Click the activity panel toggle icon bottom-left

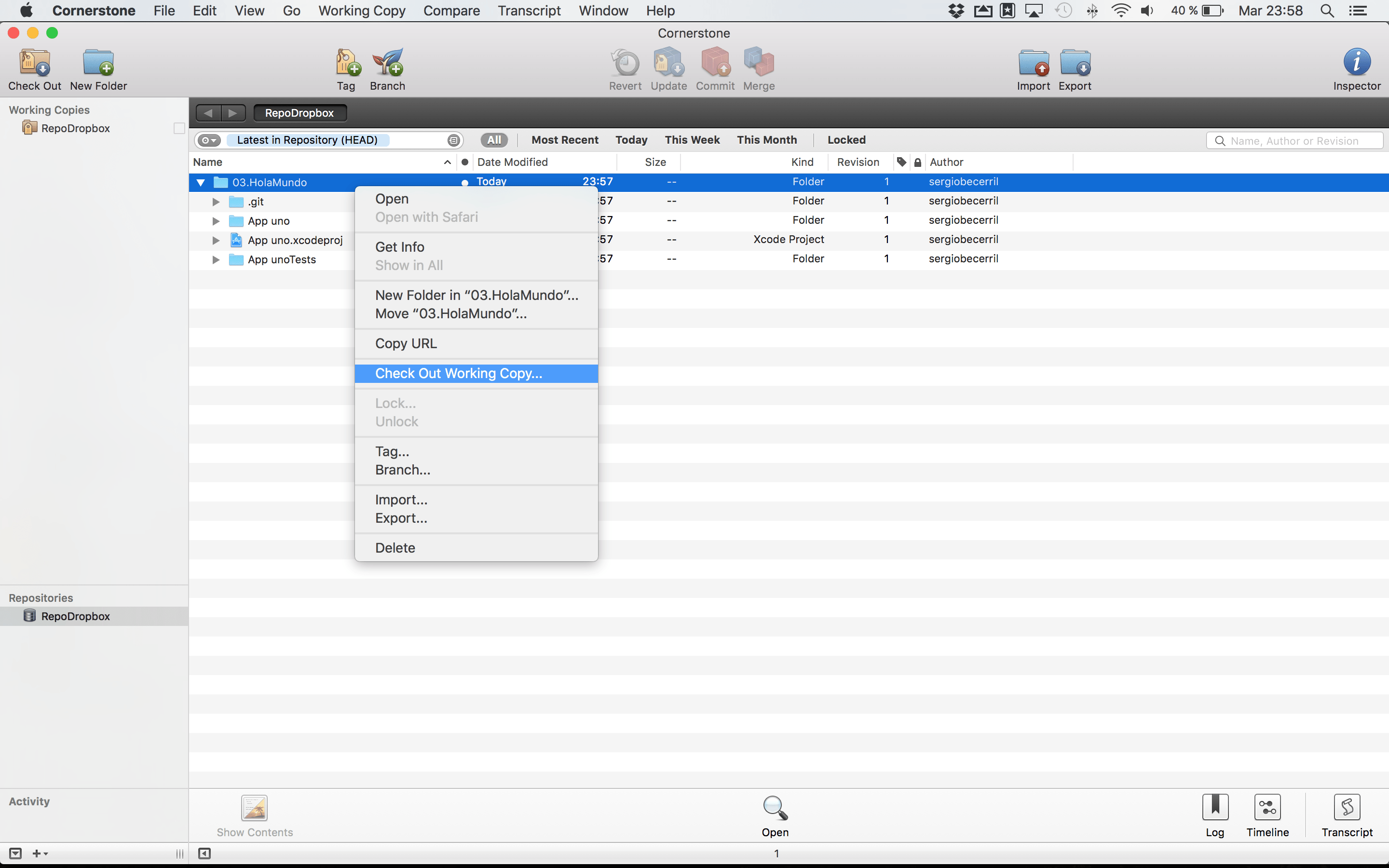[15, 854]
